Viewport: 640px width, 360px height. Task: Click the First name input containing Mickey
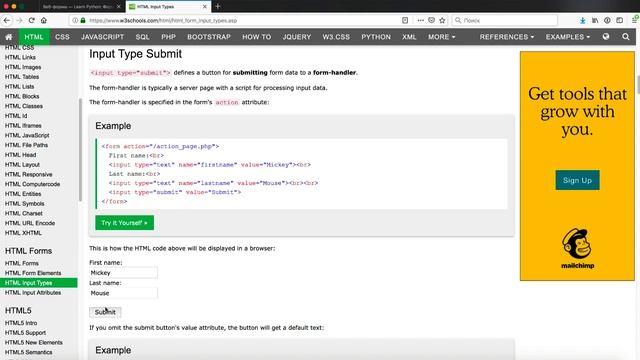click(123, 273)
